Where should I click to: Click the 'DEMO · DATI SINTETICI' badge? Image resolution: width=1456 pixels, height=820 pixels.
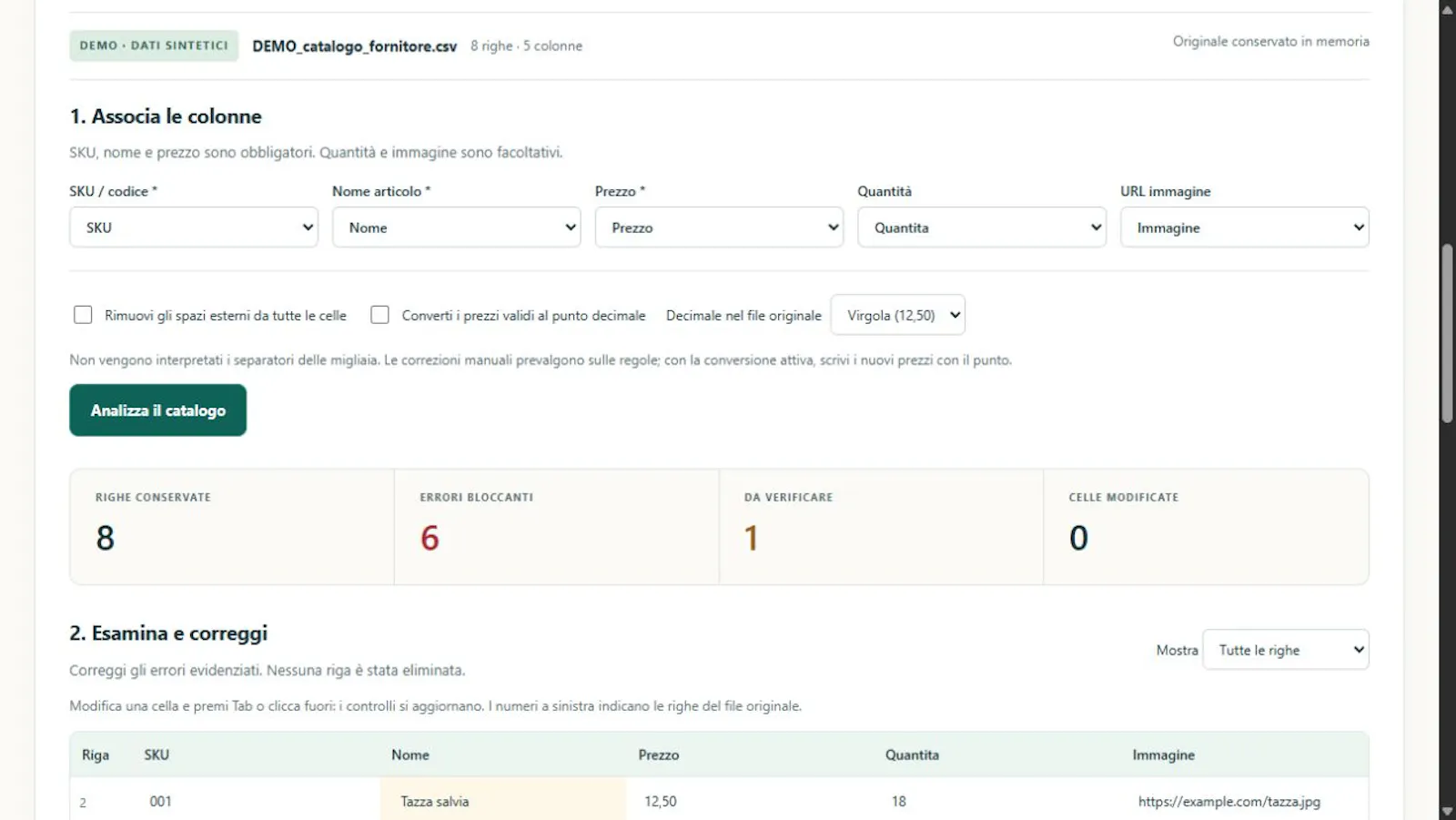point(154,46)
